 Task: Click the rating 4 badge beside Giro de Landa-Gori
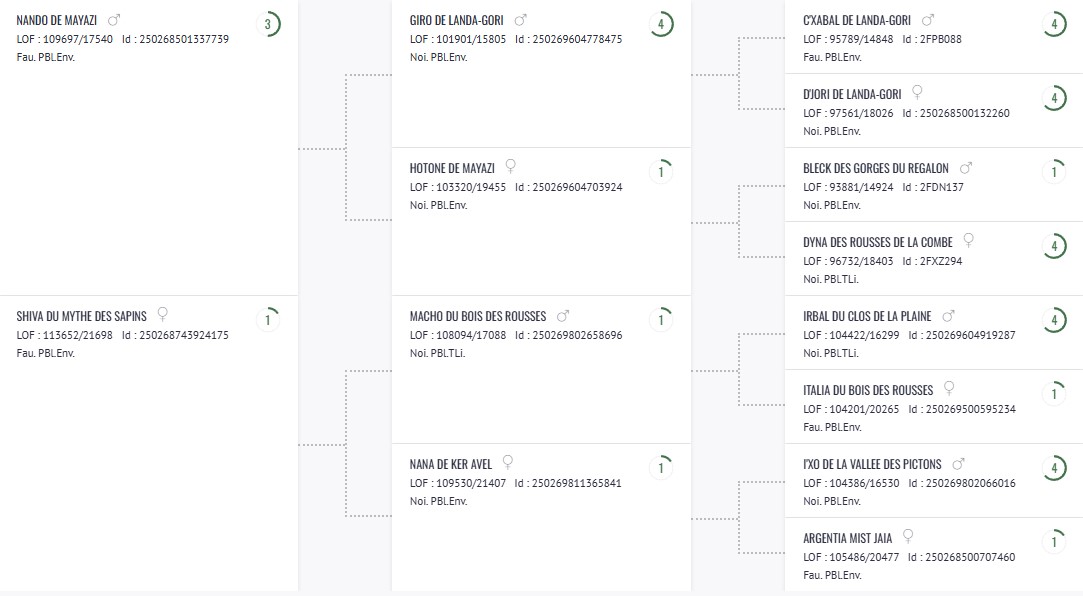pos(660,25)
